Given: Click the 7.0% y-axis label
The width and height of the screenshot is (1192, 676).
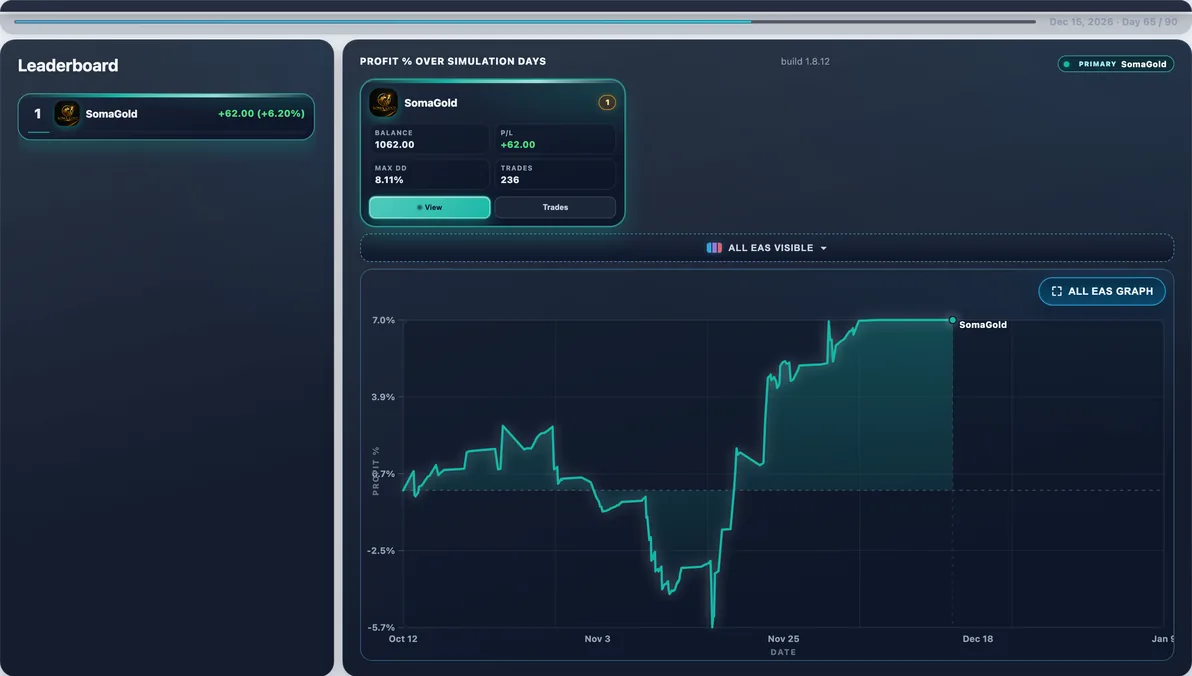Looking at the screenshot, I should click(x=383, y=320).
